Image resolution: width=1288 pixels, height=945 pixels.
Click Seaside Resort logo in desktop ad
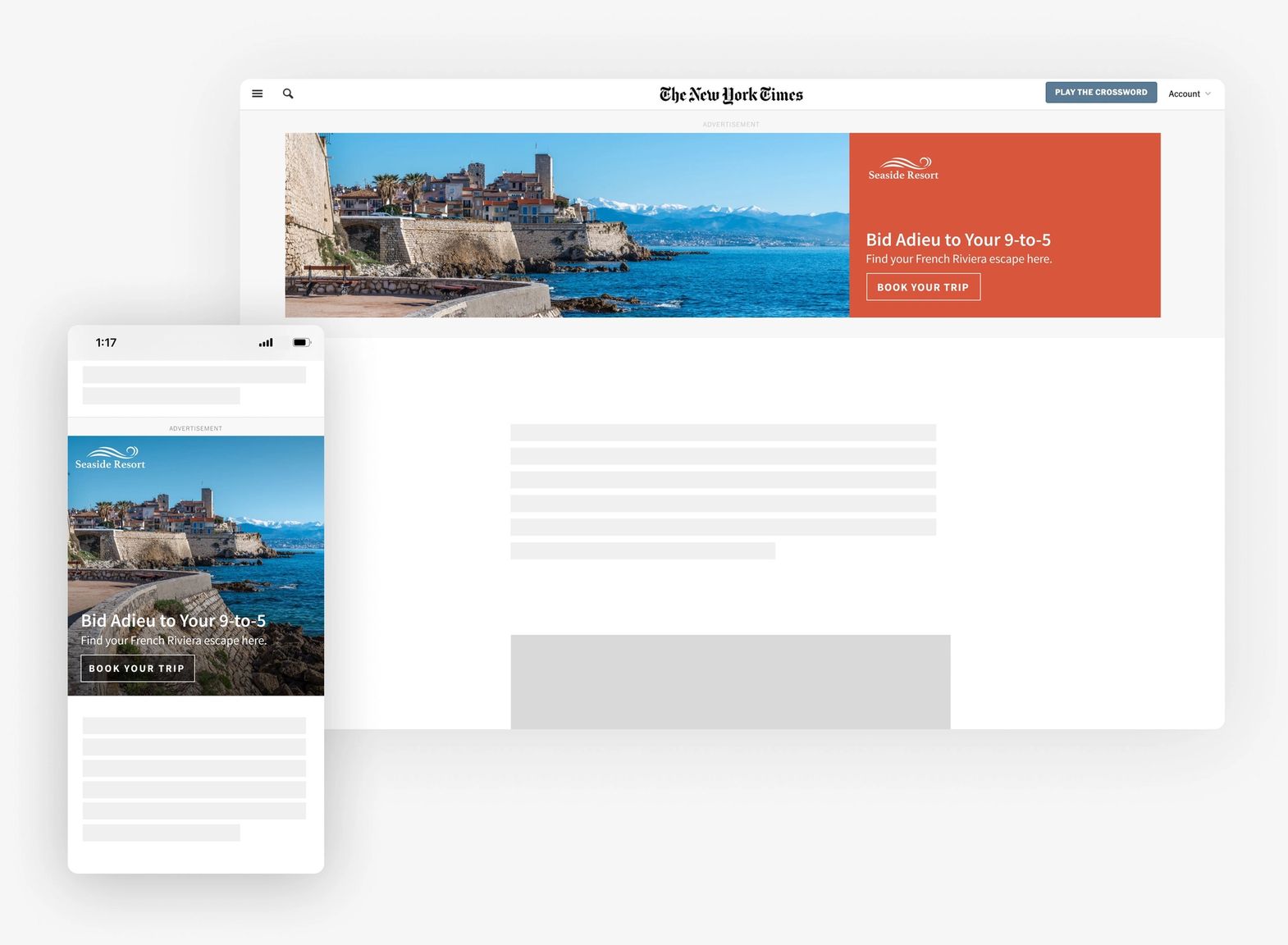point(903,168)
